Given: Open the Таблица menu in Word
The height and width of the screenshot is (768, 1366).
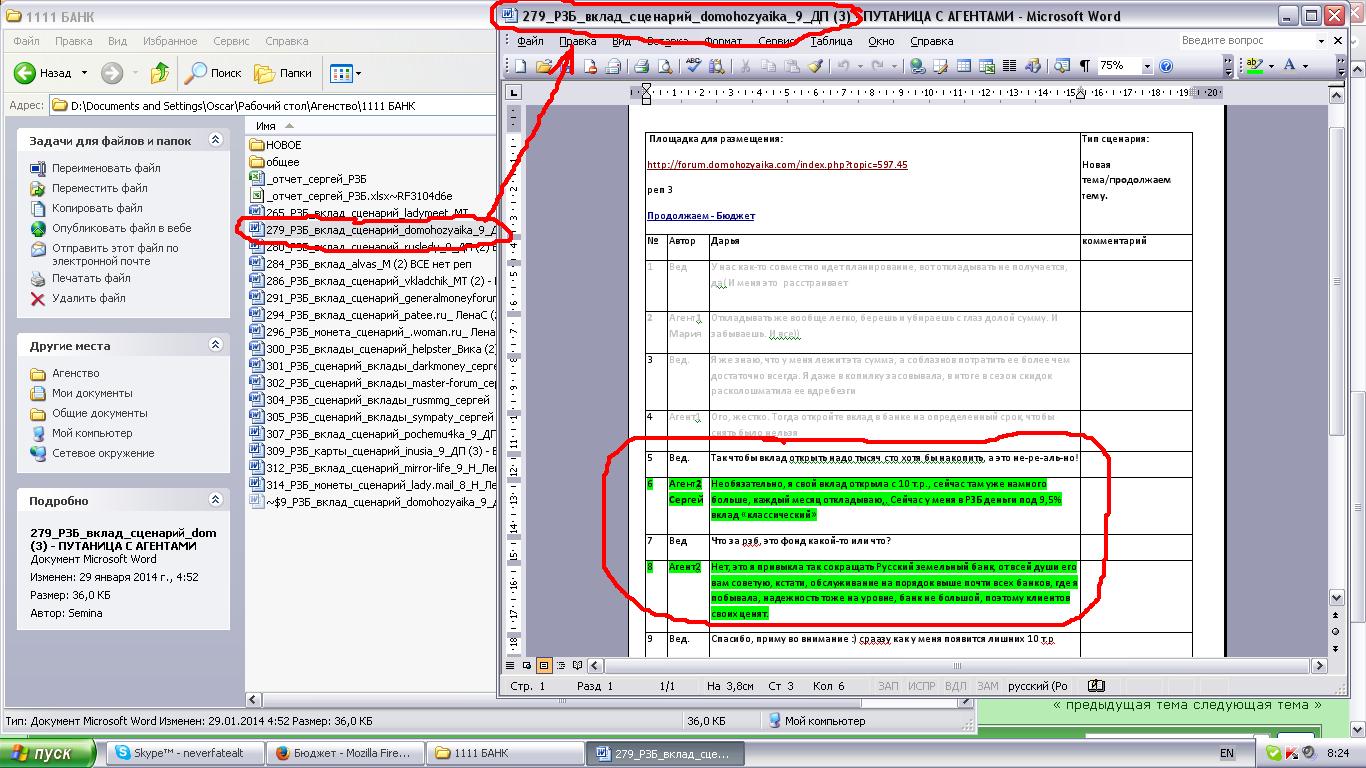Looking at the screenshot, I should point(831,41).
